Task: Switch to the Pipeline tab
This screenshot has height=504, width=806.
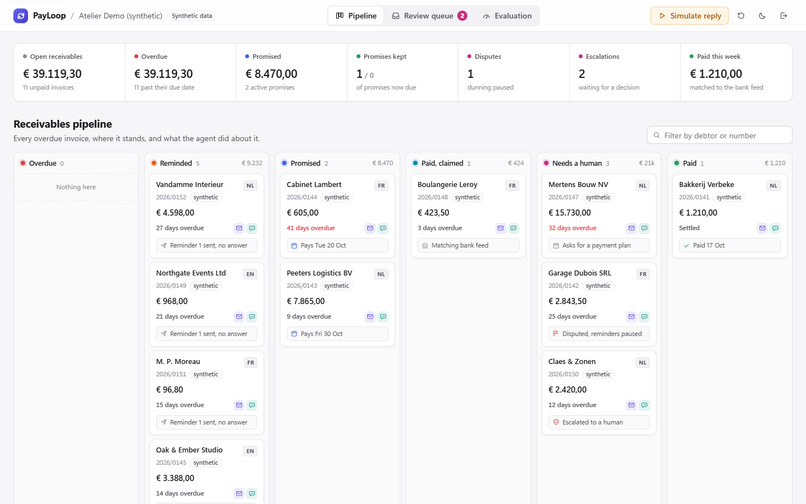Action: [356, 16]
